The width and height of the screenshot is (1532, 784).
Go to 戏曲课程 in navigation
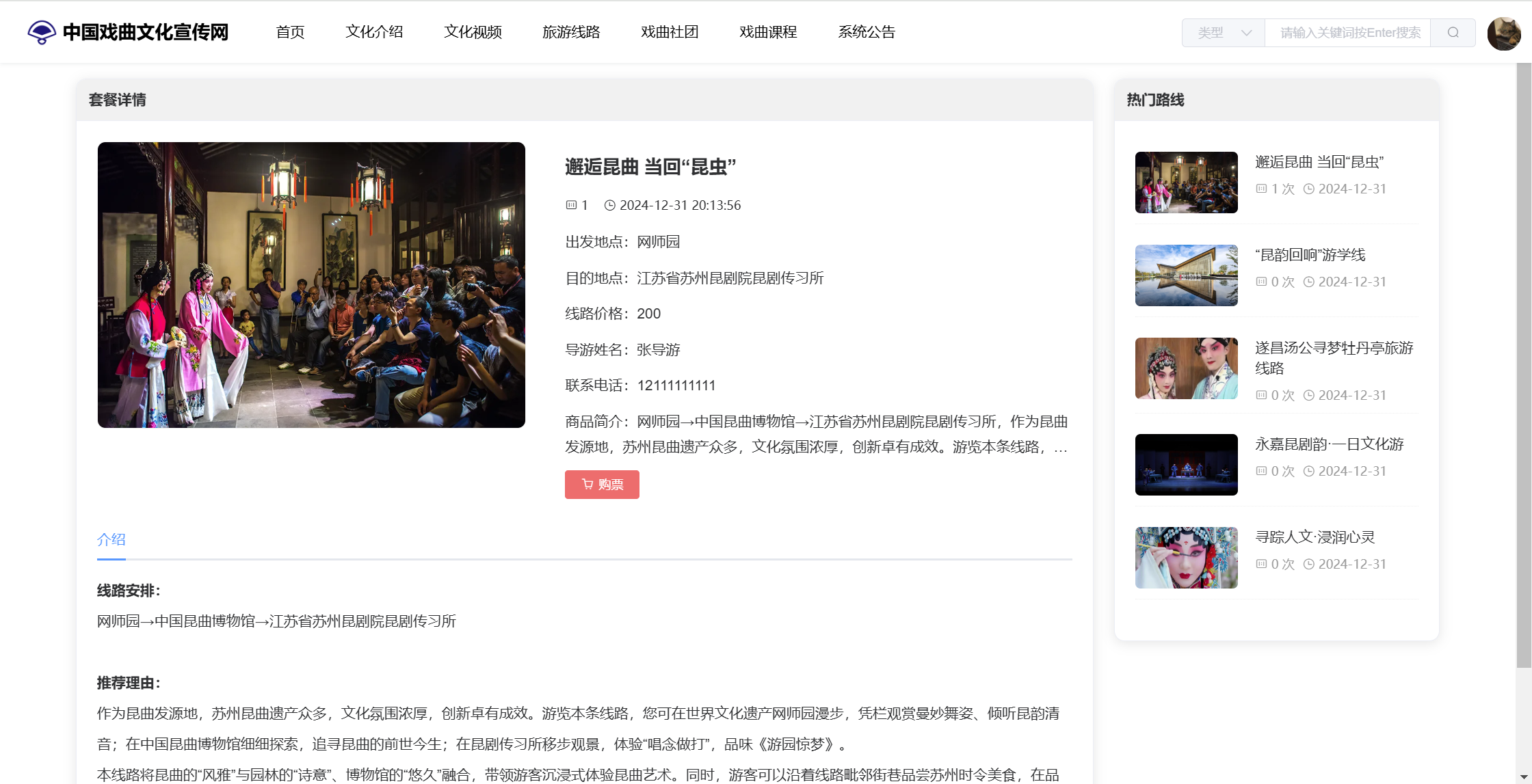pos(768,32)
